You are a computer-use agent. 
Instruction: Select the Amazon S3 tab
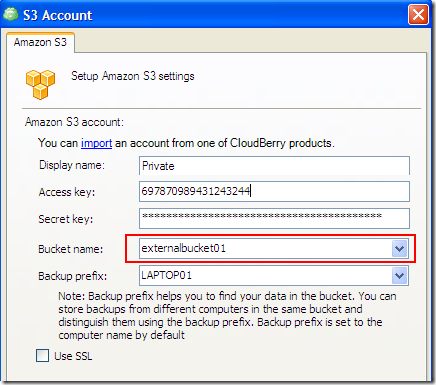click(x=40, y=42)
